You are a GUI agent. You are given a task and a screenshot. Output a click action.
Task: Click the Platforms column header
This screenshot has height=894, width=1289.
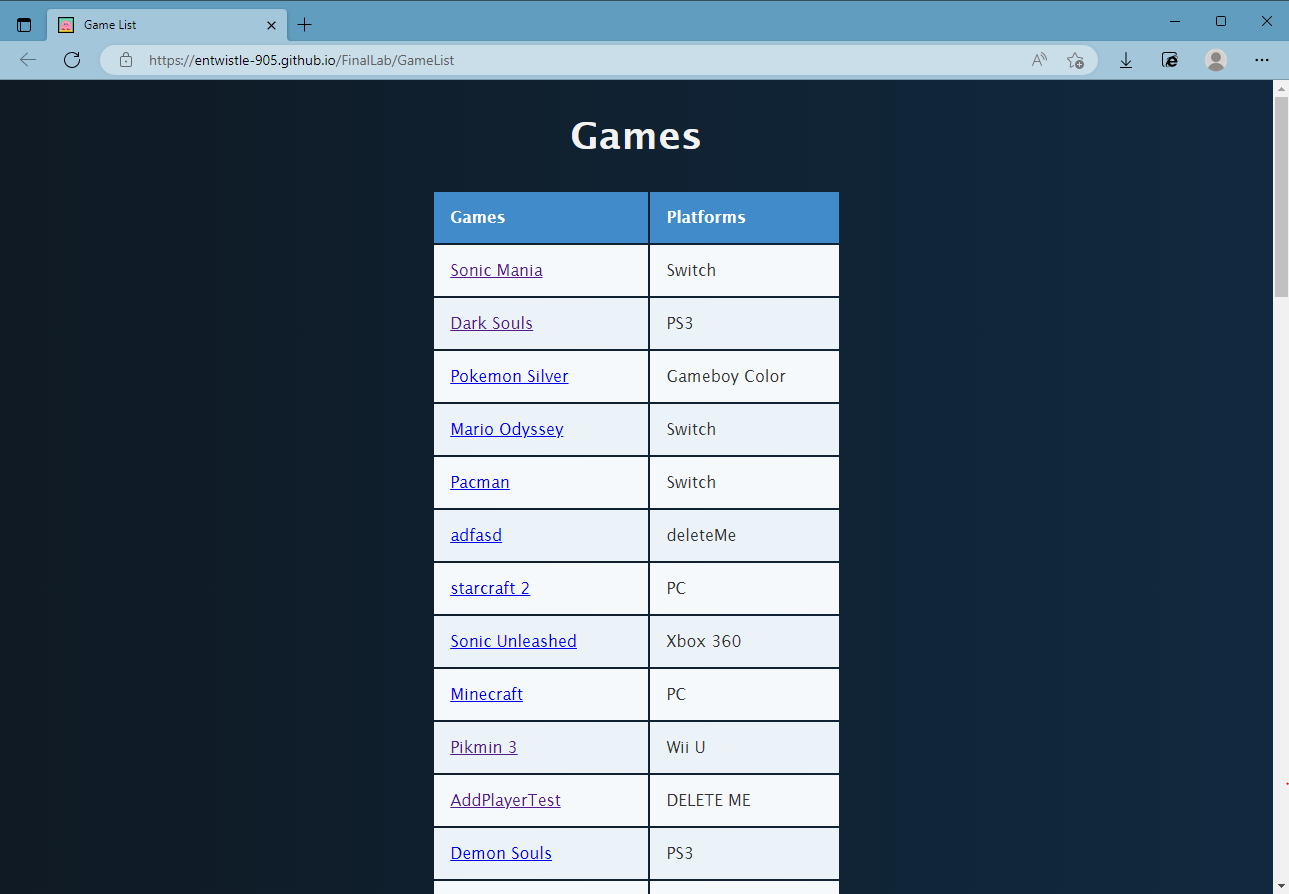[x=744, y=217]
